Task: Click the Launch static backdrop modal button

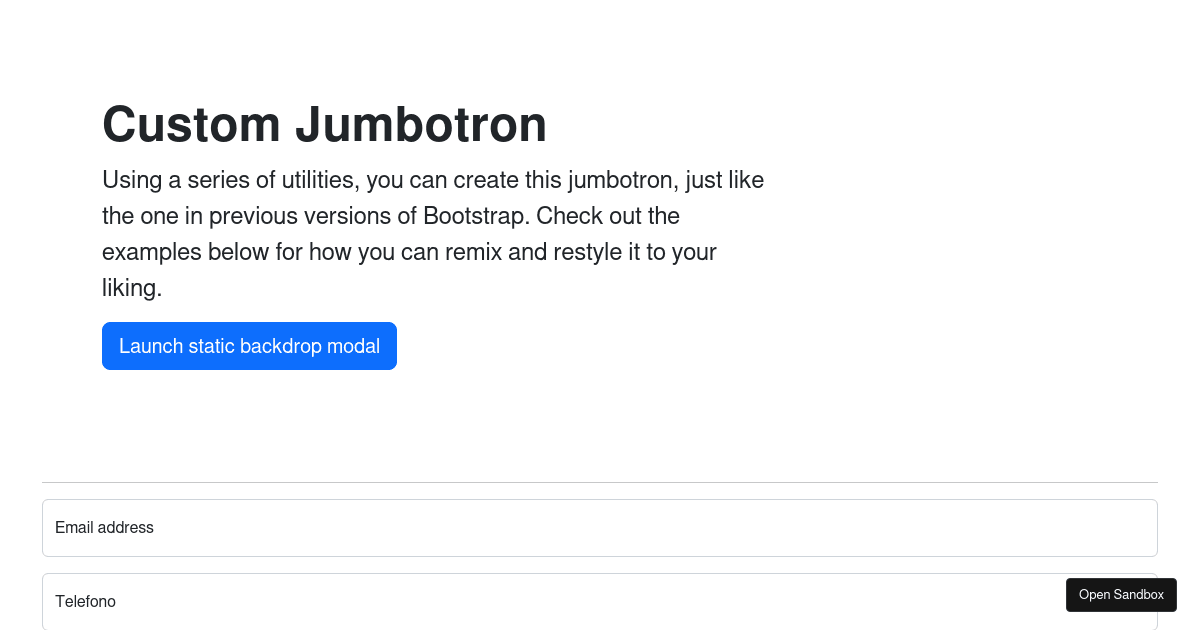Action: click(x=249, y=346)
